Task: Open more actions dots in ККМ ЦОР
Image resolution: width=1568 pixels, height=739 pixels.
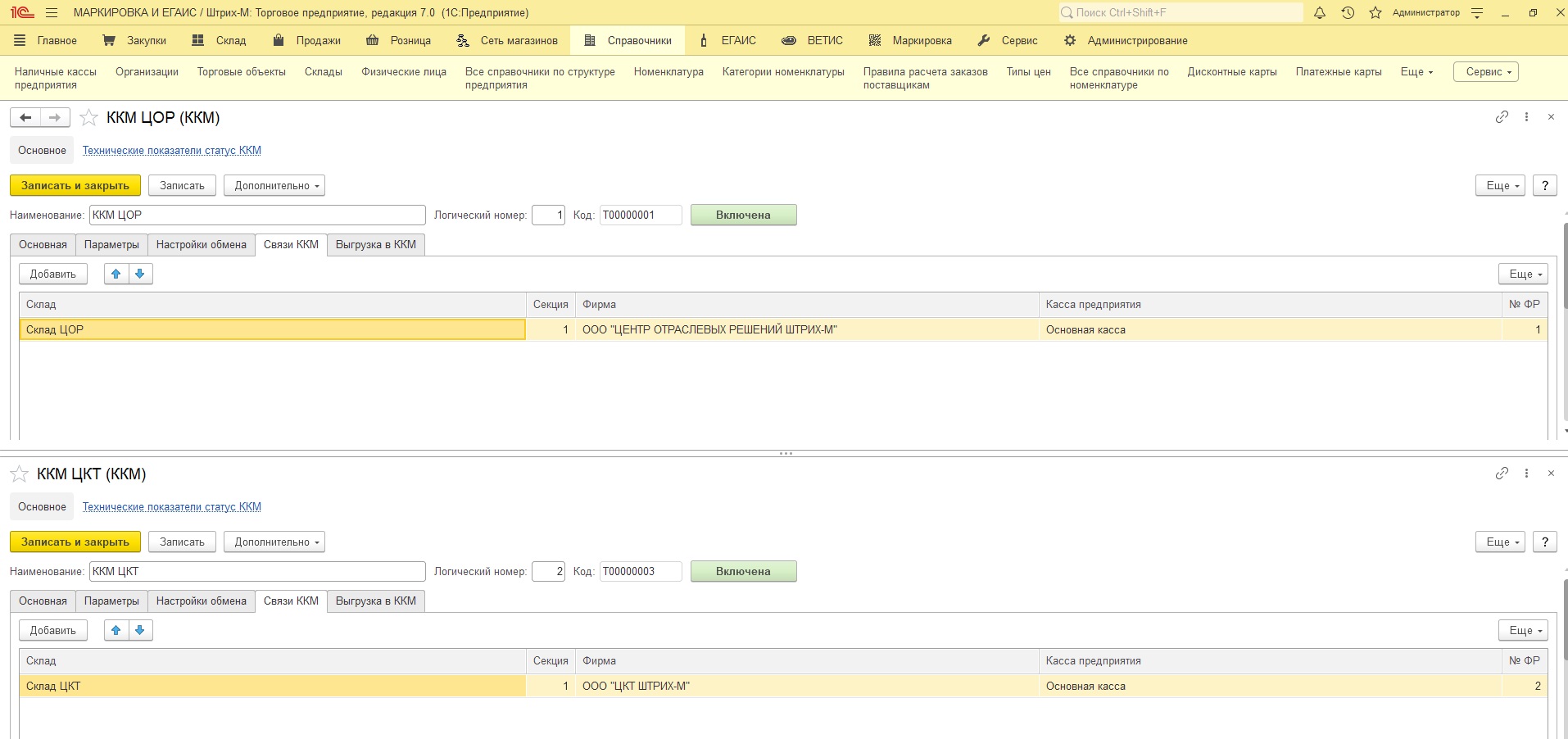Action: (1526, 117)
